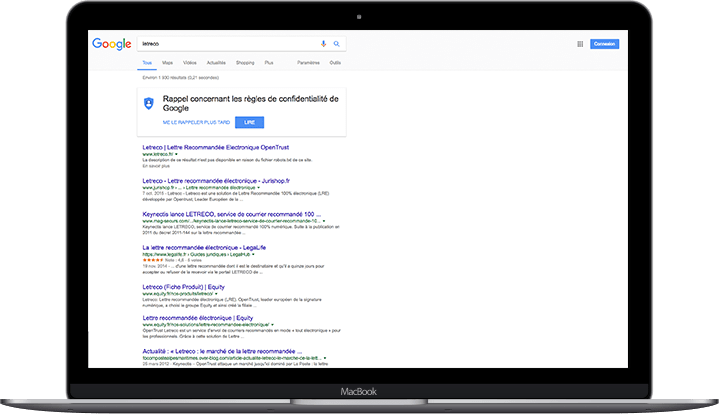Open La lettre recommandée électronique LegalLife result
Screen dimensions: 719x417
(x=204, y=248)
